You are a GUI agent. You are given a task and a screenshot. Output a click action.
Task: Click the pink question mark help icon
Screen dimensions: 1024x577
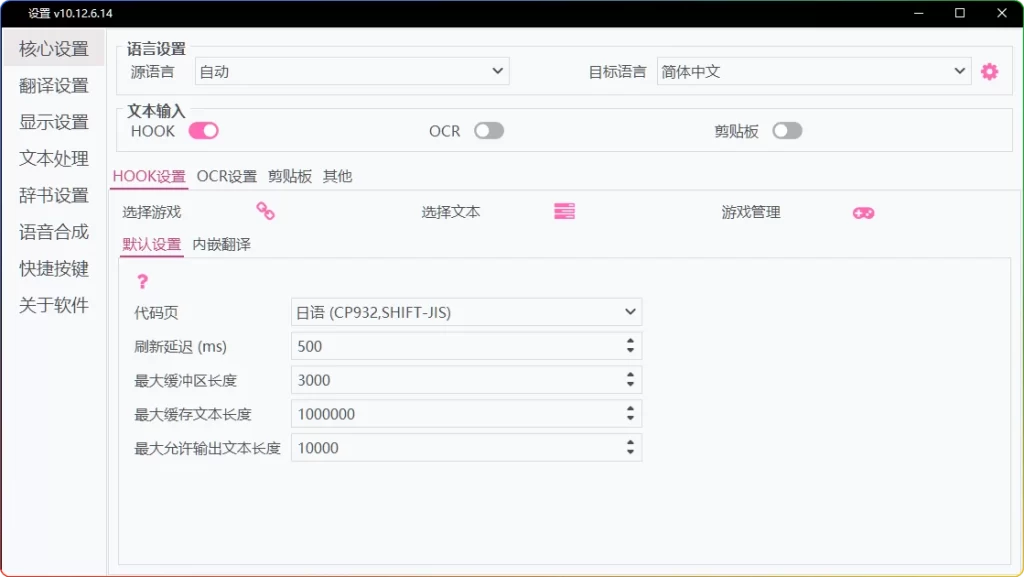[x=144, y=282]
